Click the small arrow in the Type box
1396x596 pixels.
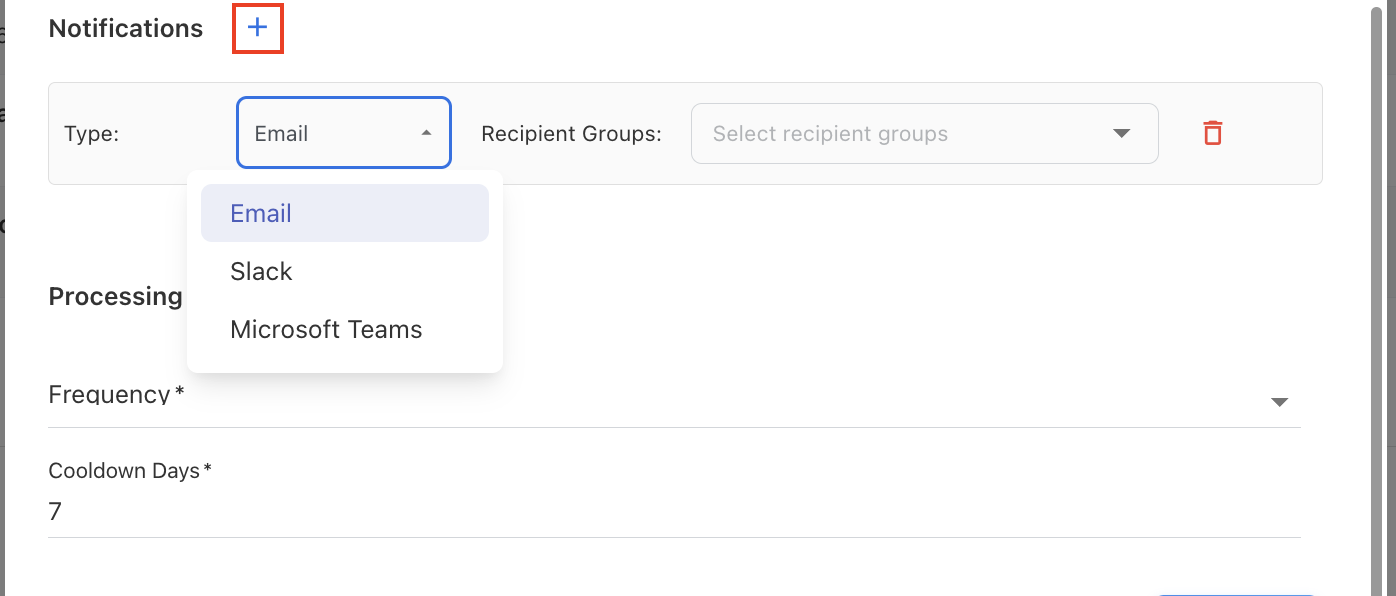pos(427,133)
